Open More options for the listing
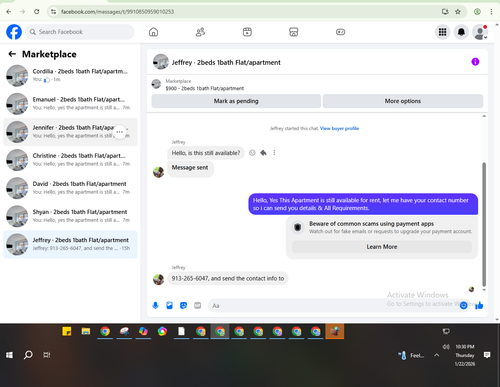This screenshot has height=387, width=500. (403, 101)
